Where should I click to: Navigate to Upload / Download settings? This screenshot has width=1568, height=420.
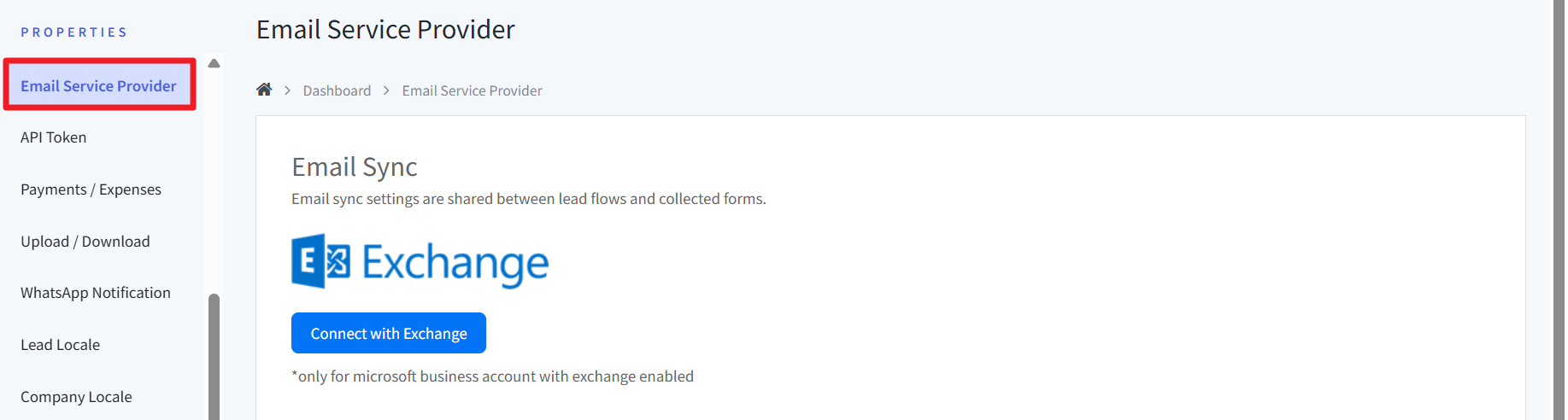[x=85, y=242]
